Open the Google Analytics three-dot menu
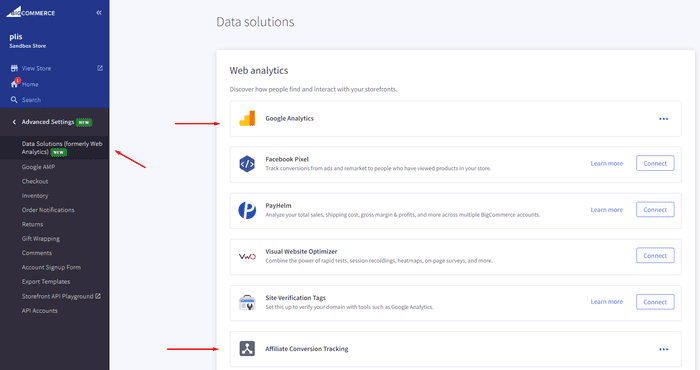The image size is (700, 370). click(x=664, y=119)
